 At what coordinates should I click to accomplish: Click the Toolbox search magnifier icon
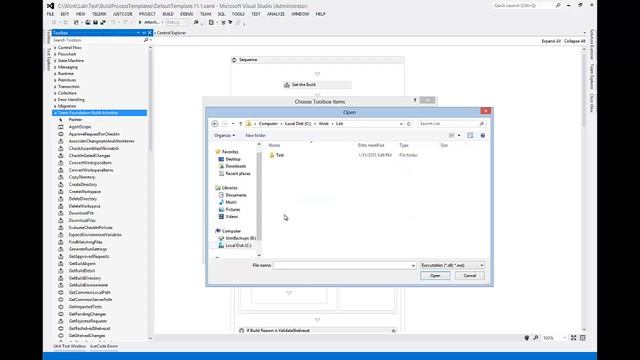point(146,40)
